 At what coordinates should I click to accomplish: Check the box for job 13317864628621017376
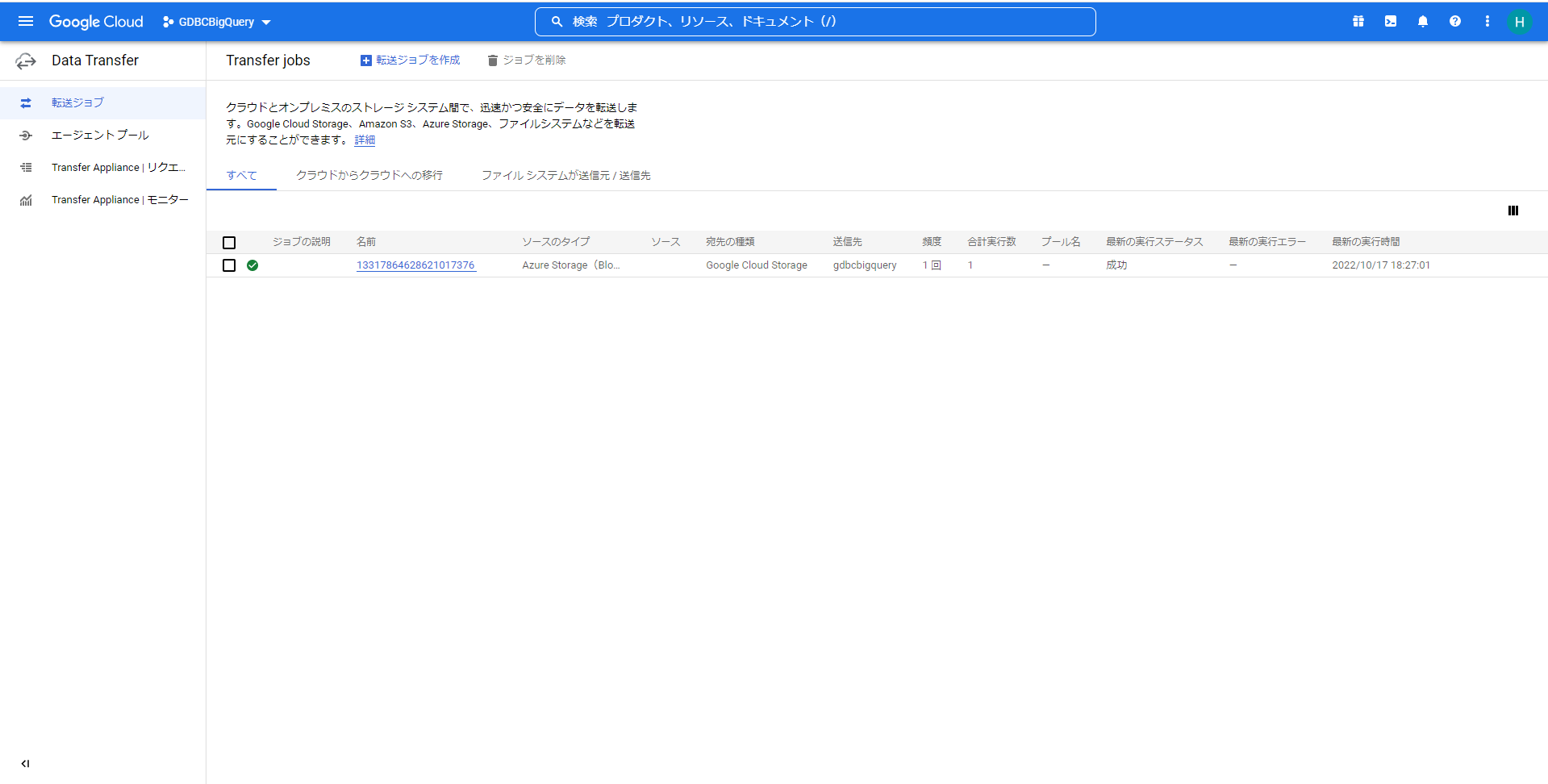[x=229, y=265]
